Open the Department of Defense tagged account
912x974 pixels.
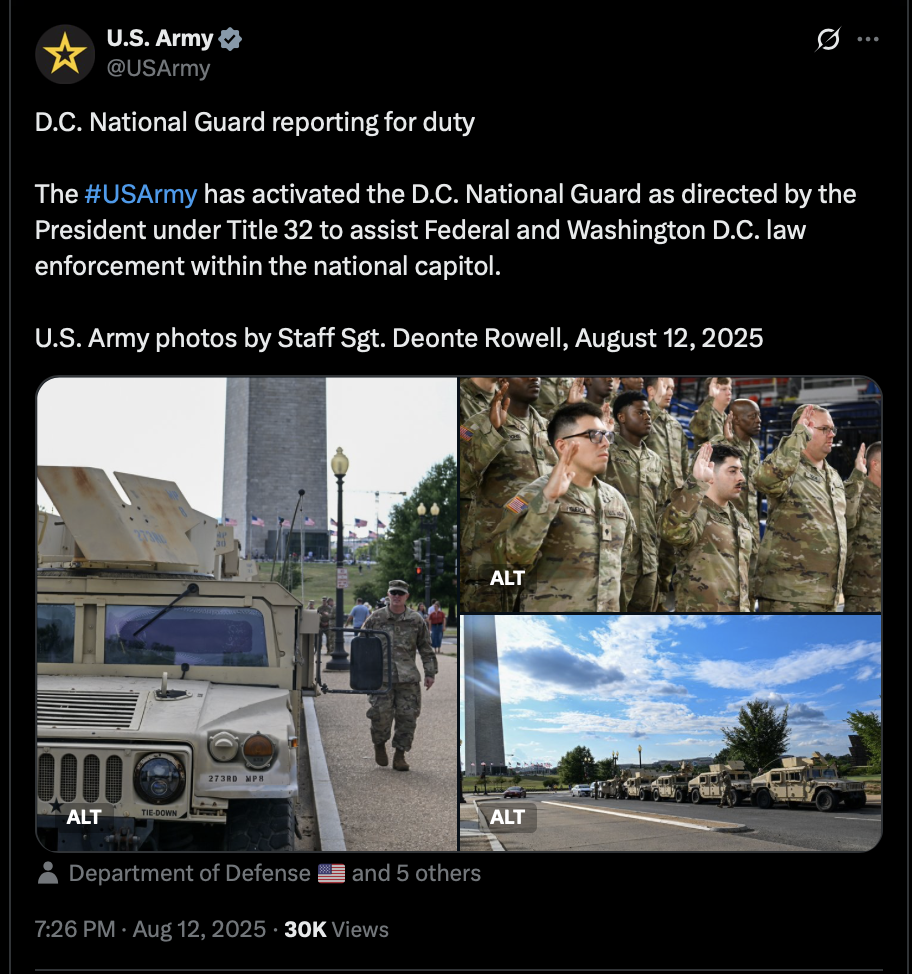189,873
